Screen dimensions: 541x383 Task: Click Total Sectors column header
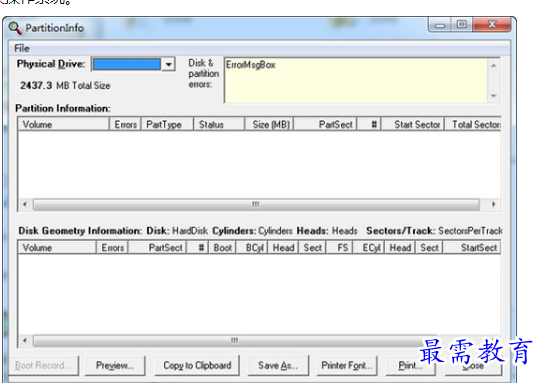point(473,124)
